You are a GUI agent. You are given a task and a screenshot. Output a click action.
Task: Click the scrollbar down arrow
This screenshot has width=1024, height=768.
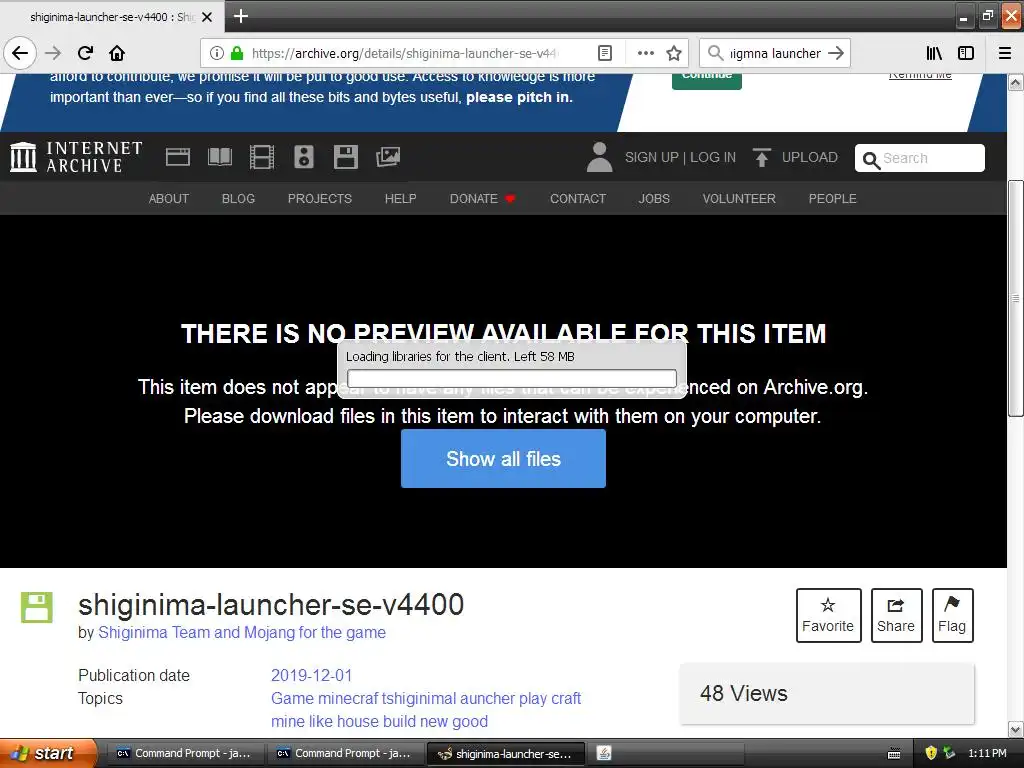(x=1015, y=729)
